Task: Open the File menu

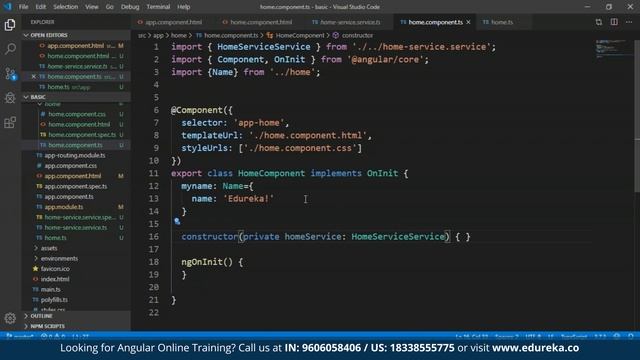Action: click(x=24, y=7)
